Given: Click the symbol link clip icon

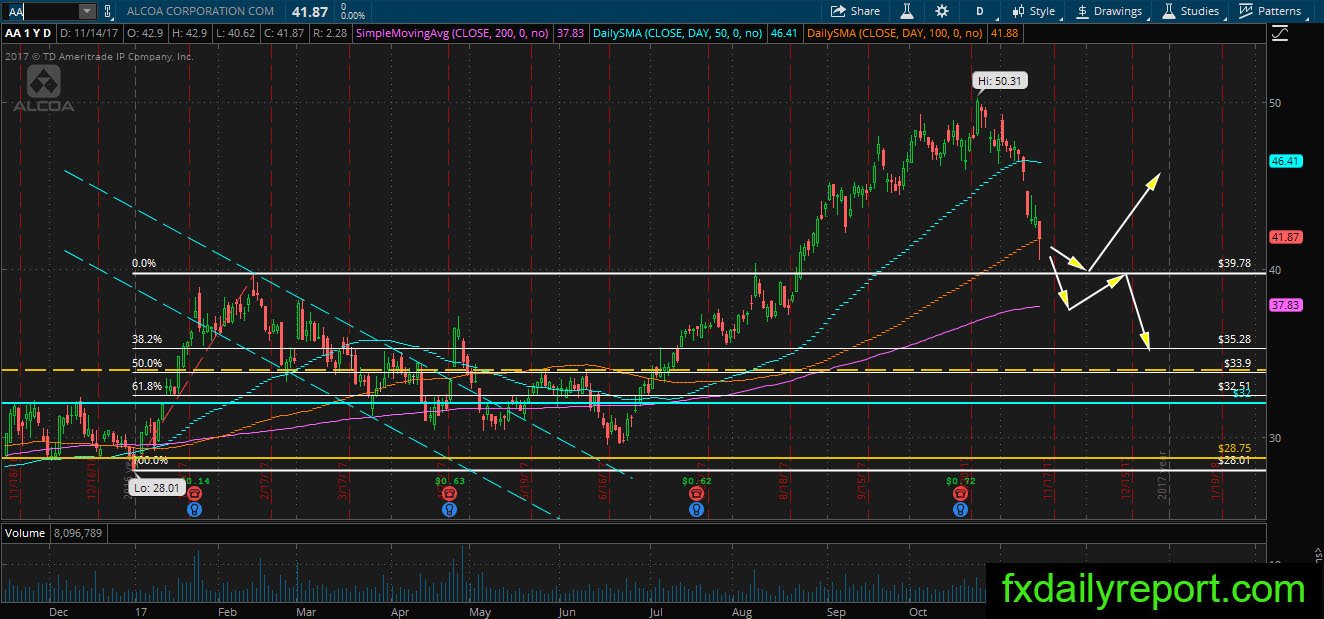Looking at the screenshot, I should coord(108,11).
